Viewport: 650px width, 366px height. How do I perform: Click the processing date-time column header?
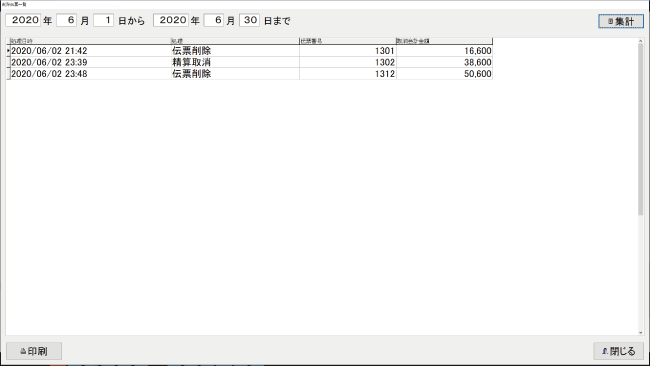tap(90, 41)
